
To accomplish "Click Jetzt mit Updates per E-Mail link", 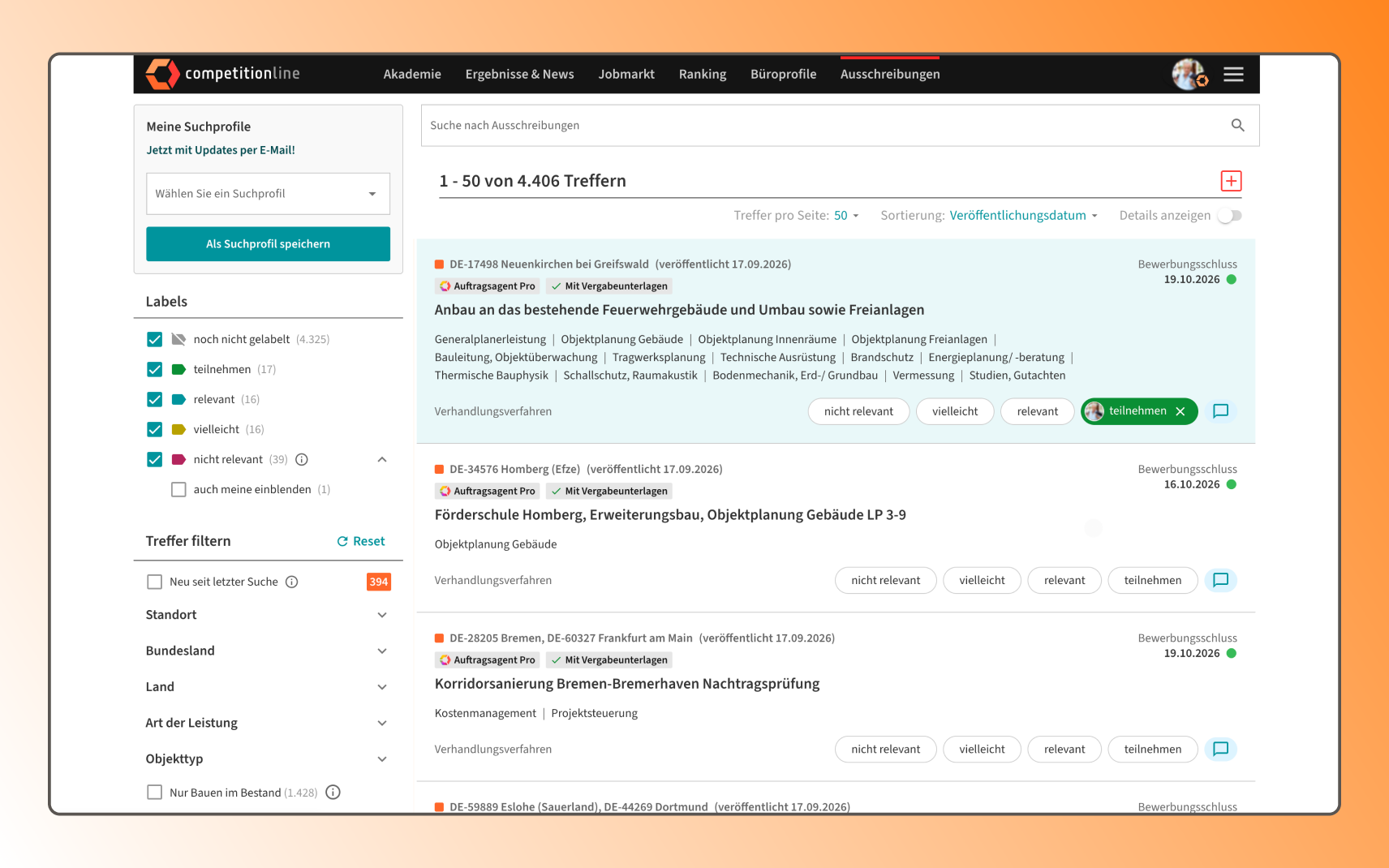I will [221, 150].
